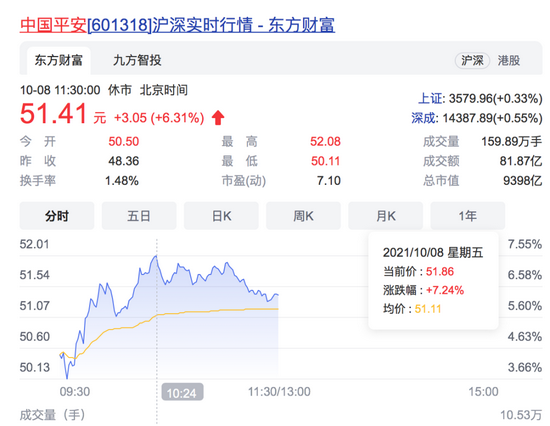
Task: Click the 成交量（手） label
Action: coord(53,415)
